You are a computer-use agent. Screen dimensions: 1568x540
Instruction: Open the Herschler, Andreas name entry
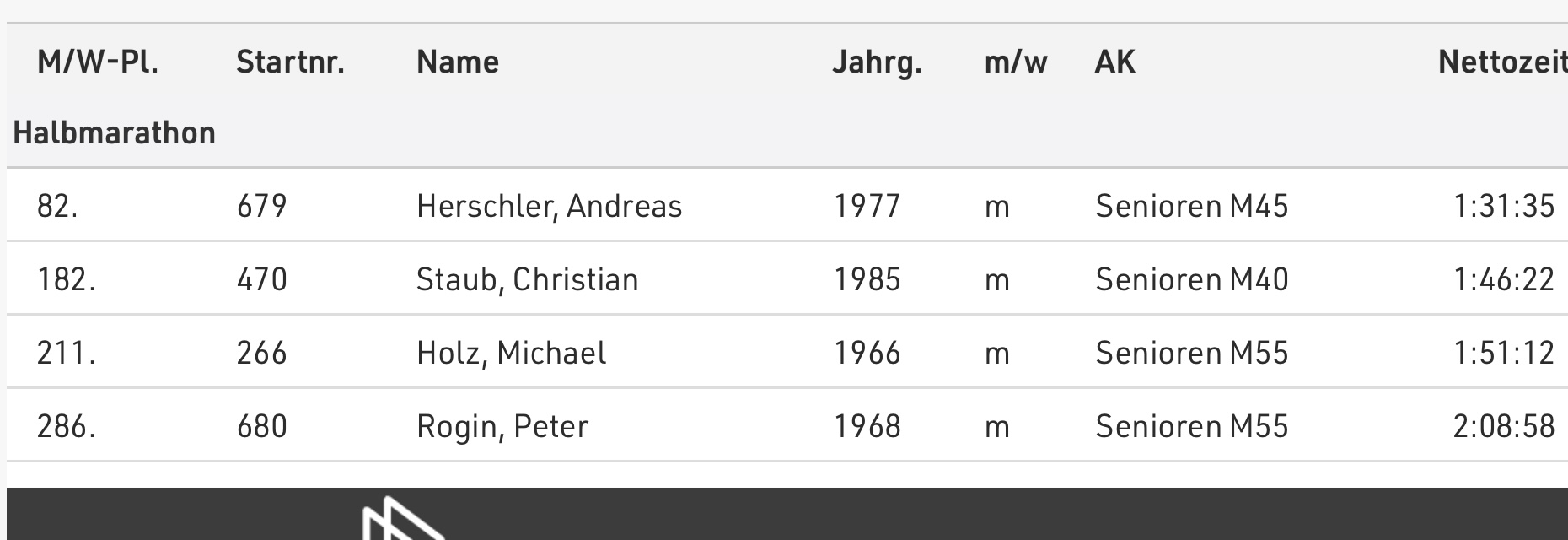click(x=549, y=207)
